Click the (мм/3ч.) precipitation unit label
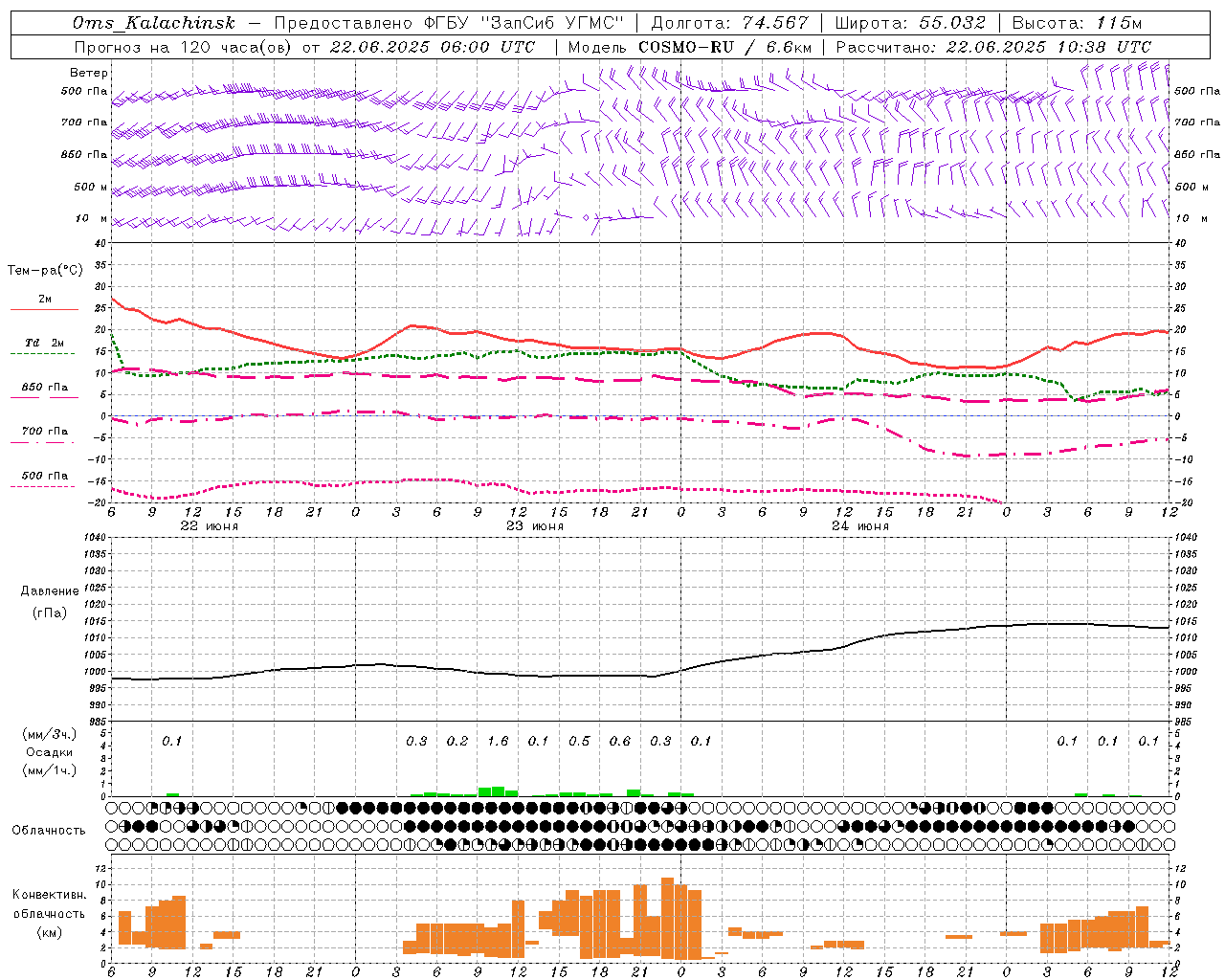The height and width of the screenshot is (980, 1225). tap(50, 734)
